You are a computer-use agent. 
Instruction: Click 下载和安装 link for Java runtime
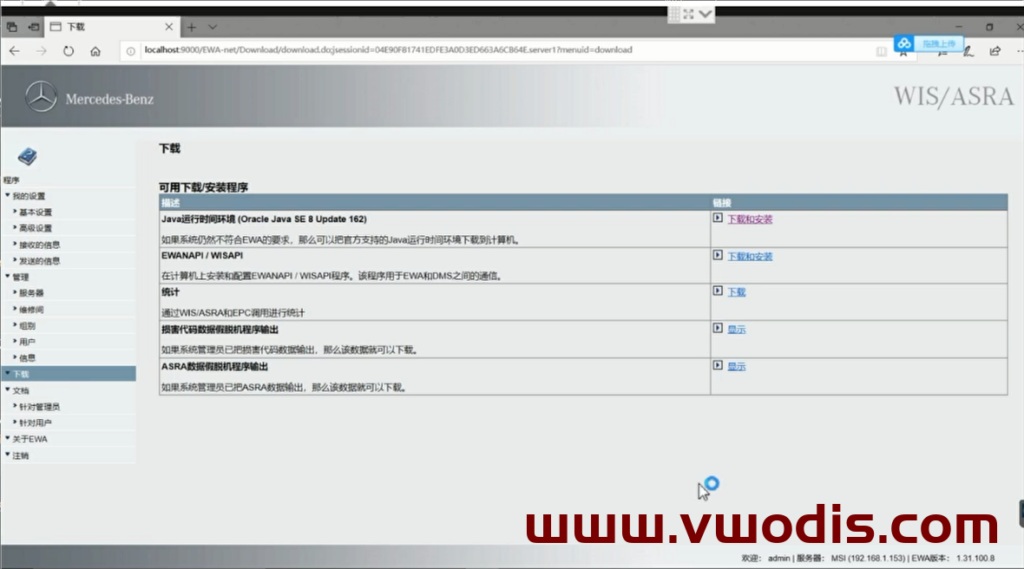pos(750,219)
